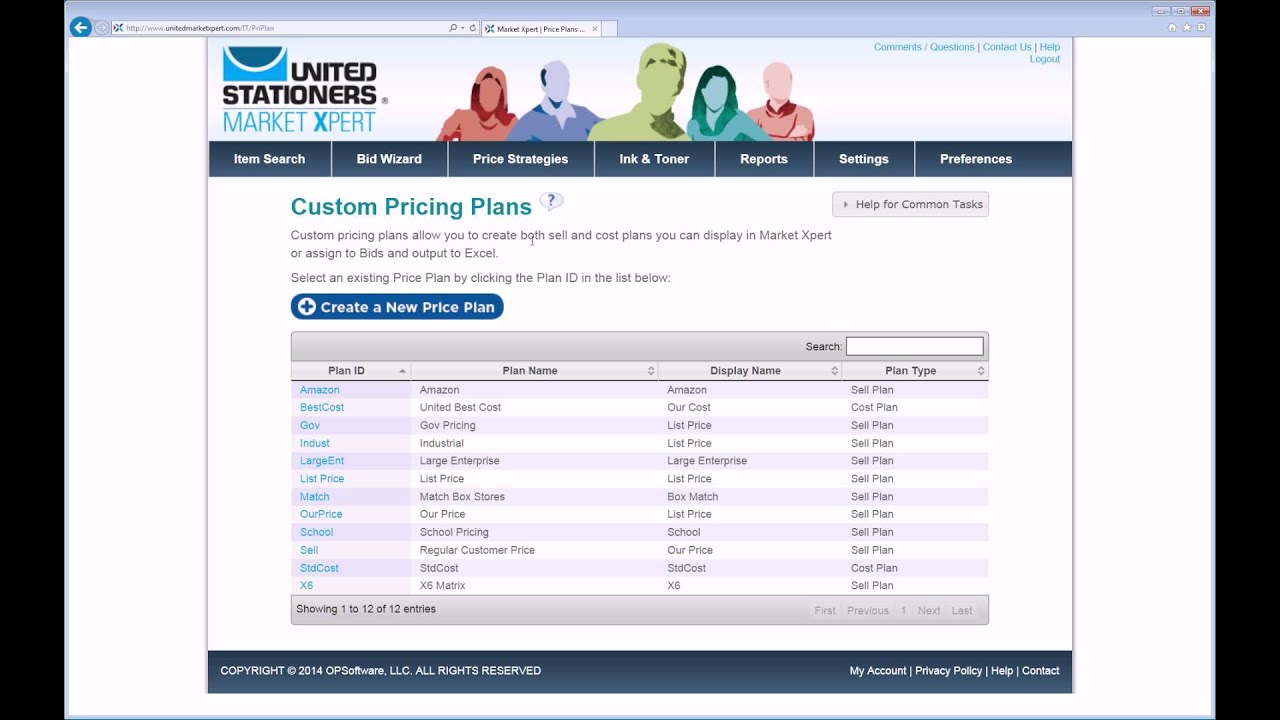This screenshot has width=1280, height=720.
Task: Click the browser back arrow button
Action: pyautogui.click(x=81, y=28)
